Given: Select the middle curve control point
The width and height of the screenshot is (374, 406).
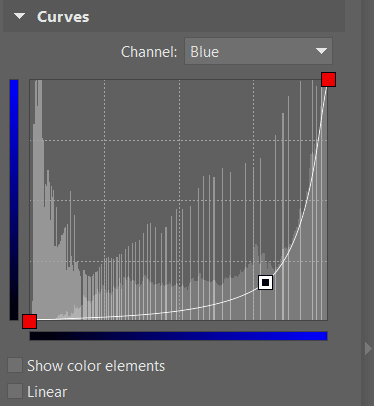Looking at the screenshot, I should [x=265, y=282].
